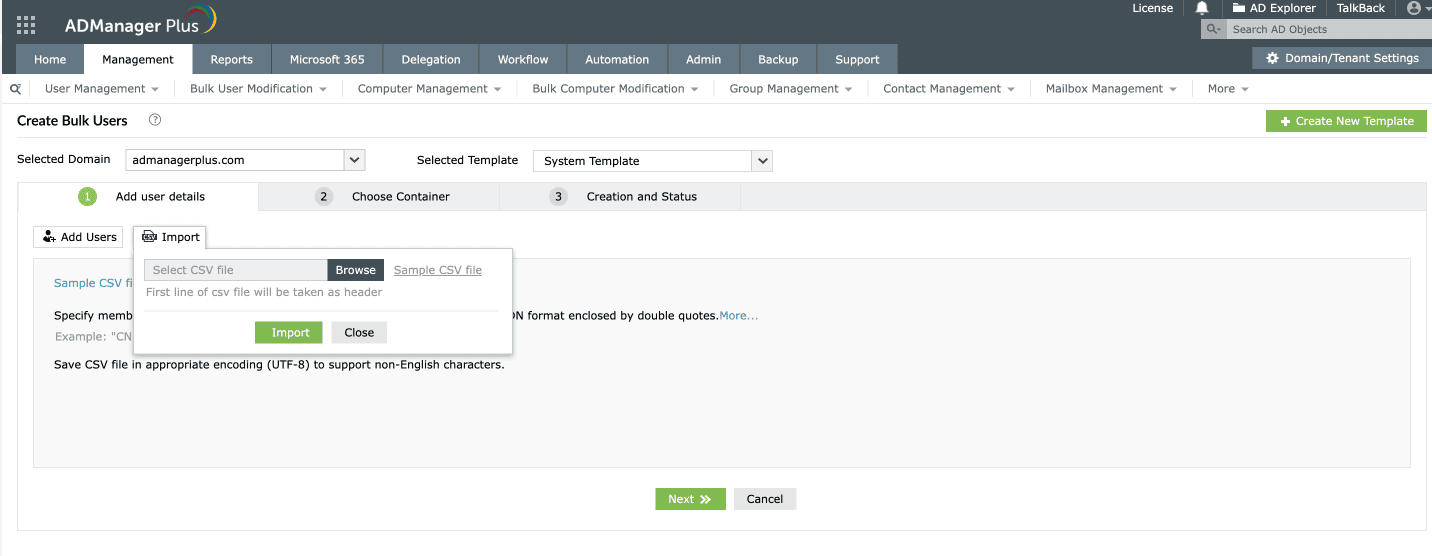
Task: Click the Cancel button
Action: coord(765,499)
